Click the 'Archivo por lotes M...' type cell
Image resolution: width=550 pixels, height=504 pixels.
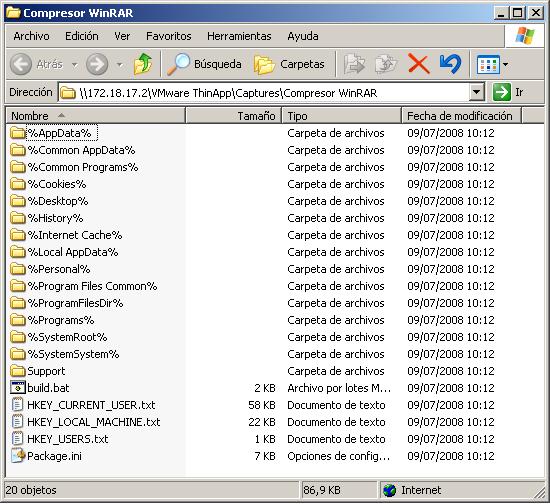(339, 388)
